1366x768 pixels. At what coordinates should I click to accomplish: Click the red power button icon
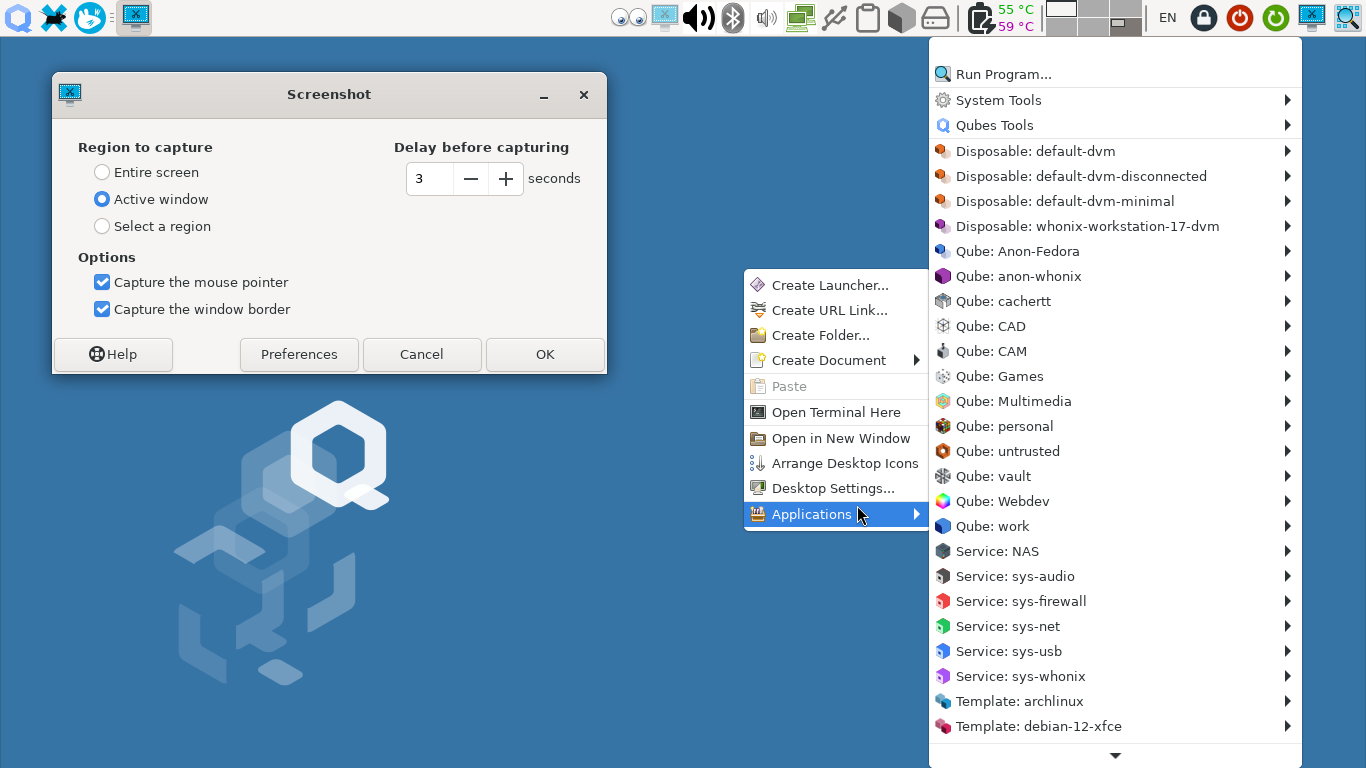coord(1239,18)
